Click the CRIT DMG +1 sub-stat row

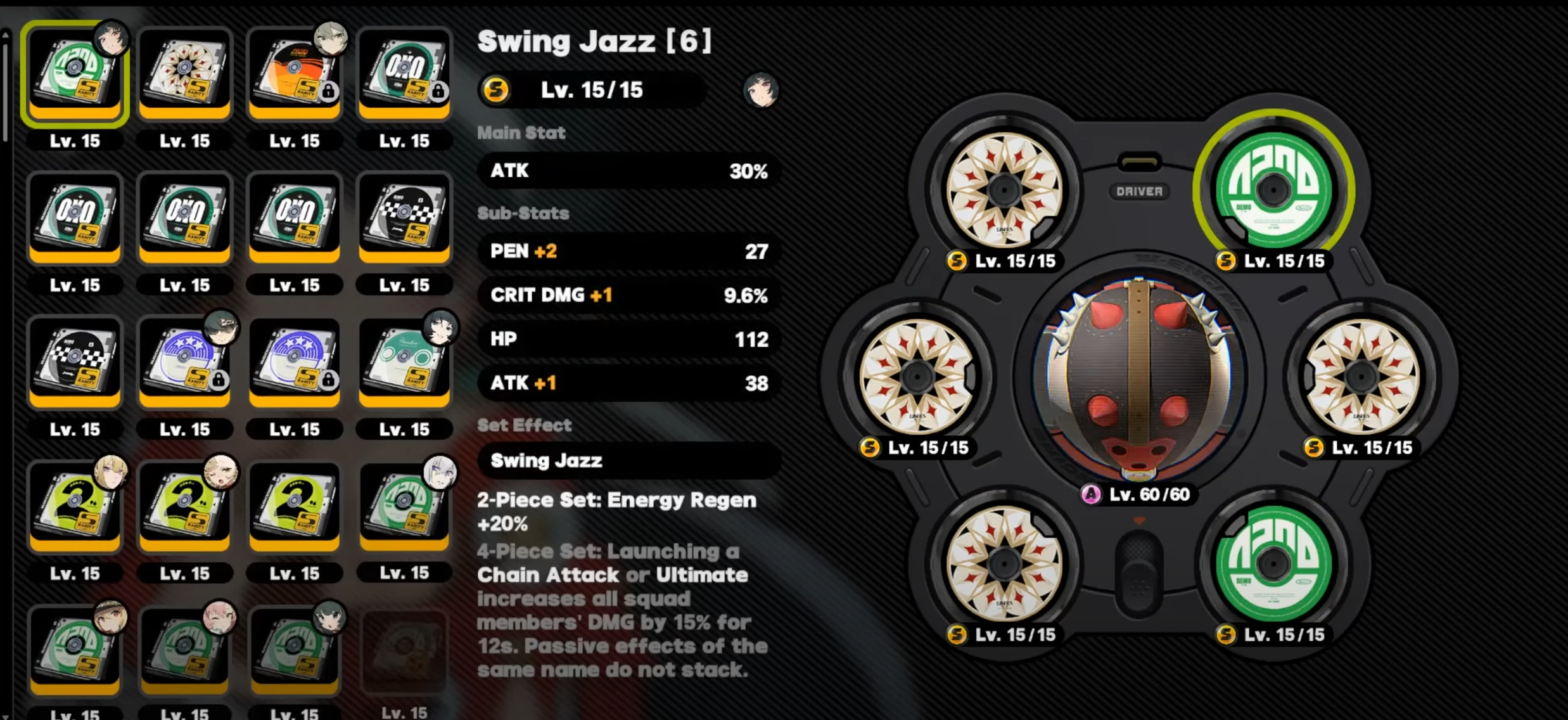(x=628, y=295)
